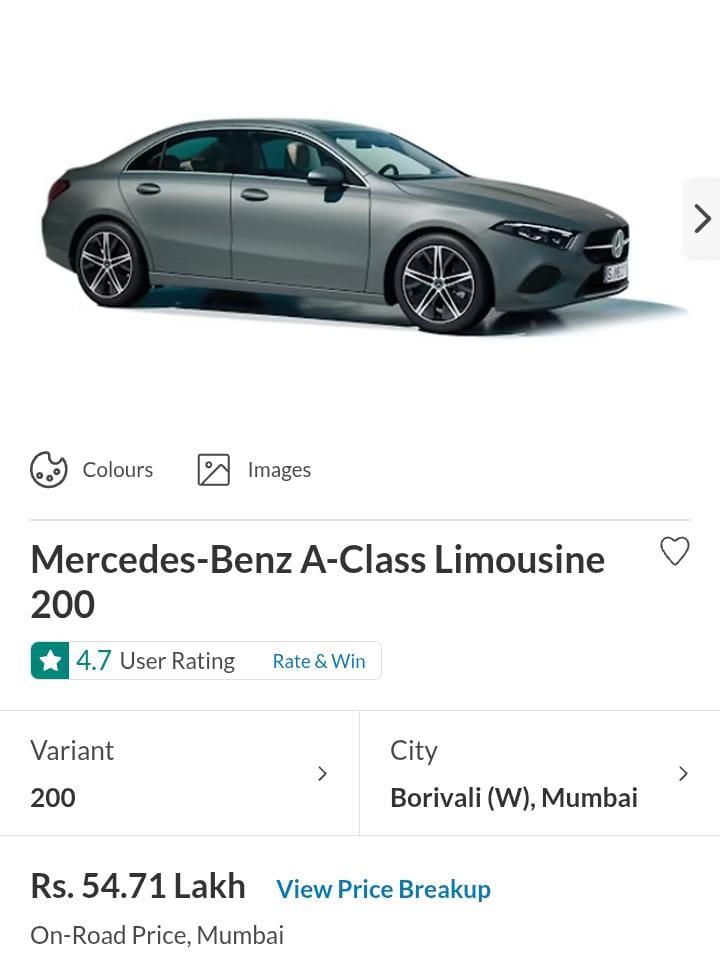Click the On-Road Price, Mumbai text
This screenshot has height=960, width=720.
pos(157,936)
